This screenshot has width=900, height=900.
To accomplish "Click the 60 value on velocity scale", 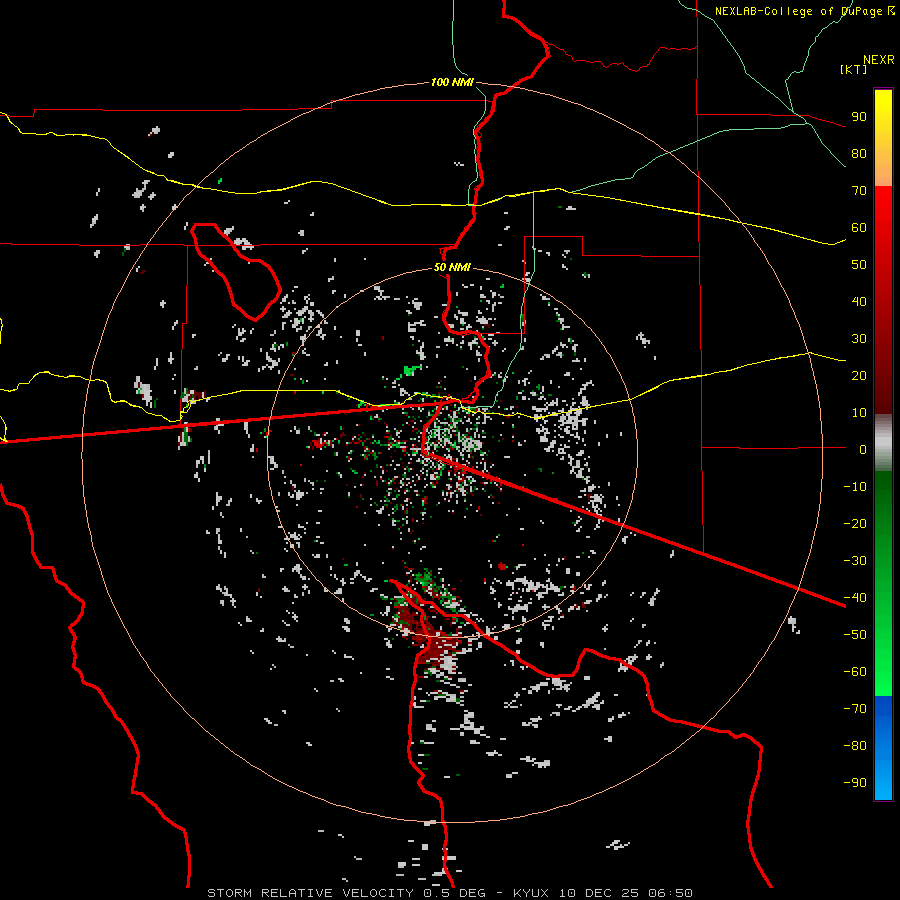I will [859, 227].
